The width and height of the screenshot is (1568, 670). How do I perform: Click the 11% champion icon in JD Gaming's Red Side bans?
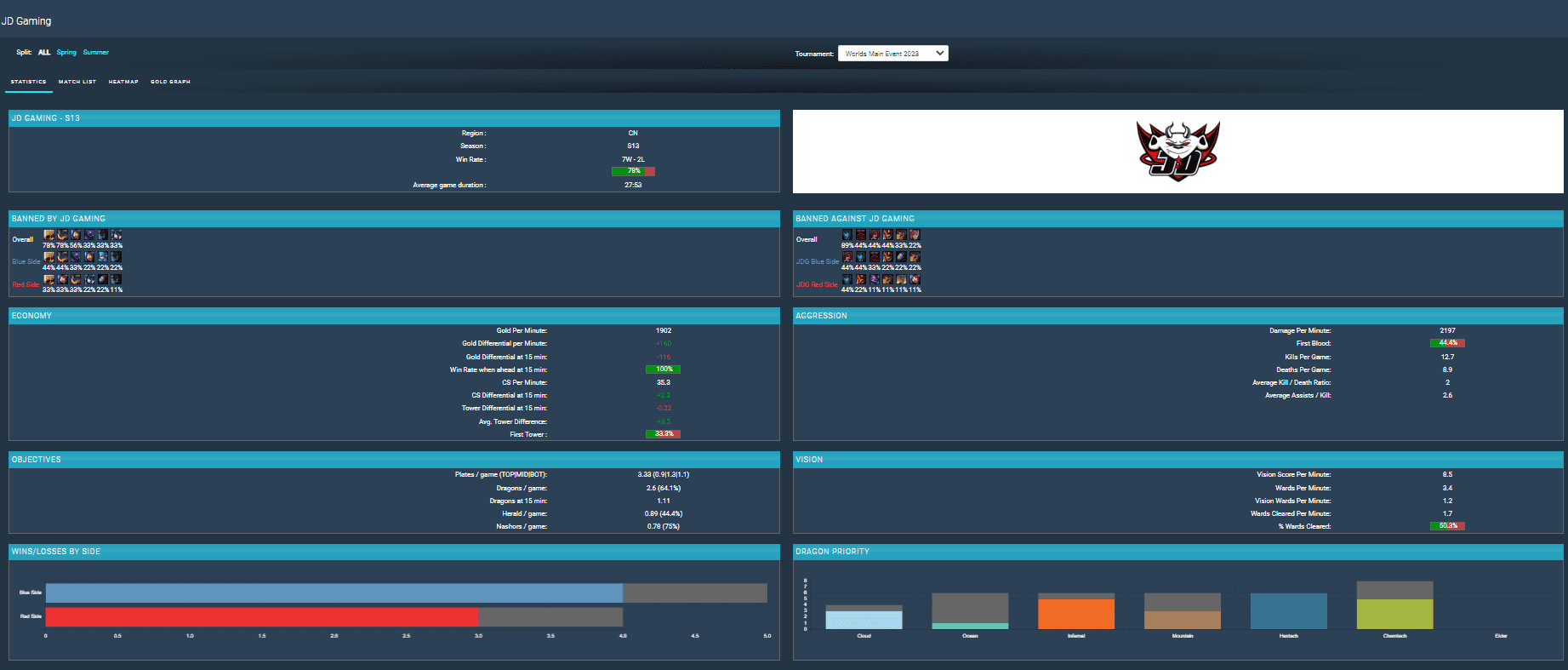[117, 279]
